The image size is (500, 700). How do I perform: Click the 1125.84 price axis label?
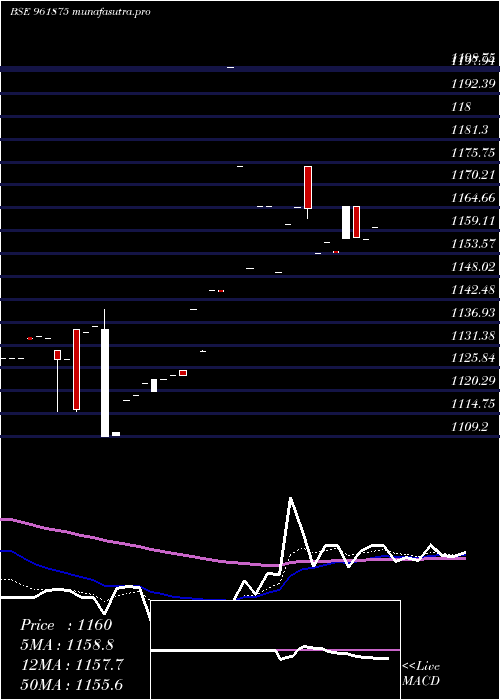(473, 358)
